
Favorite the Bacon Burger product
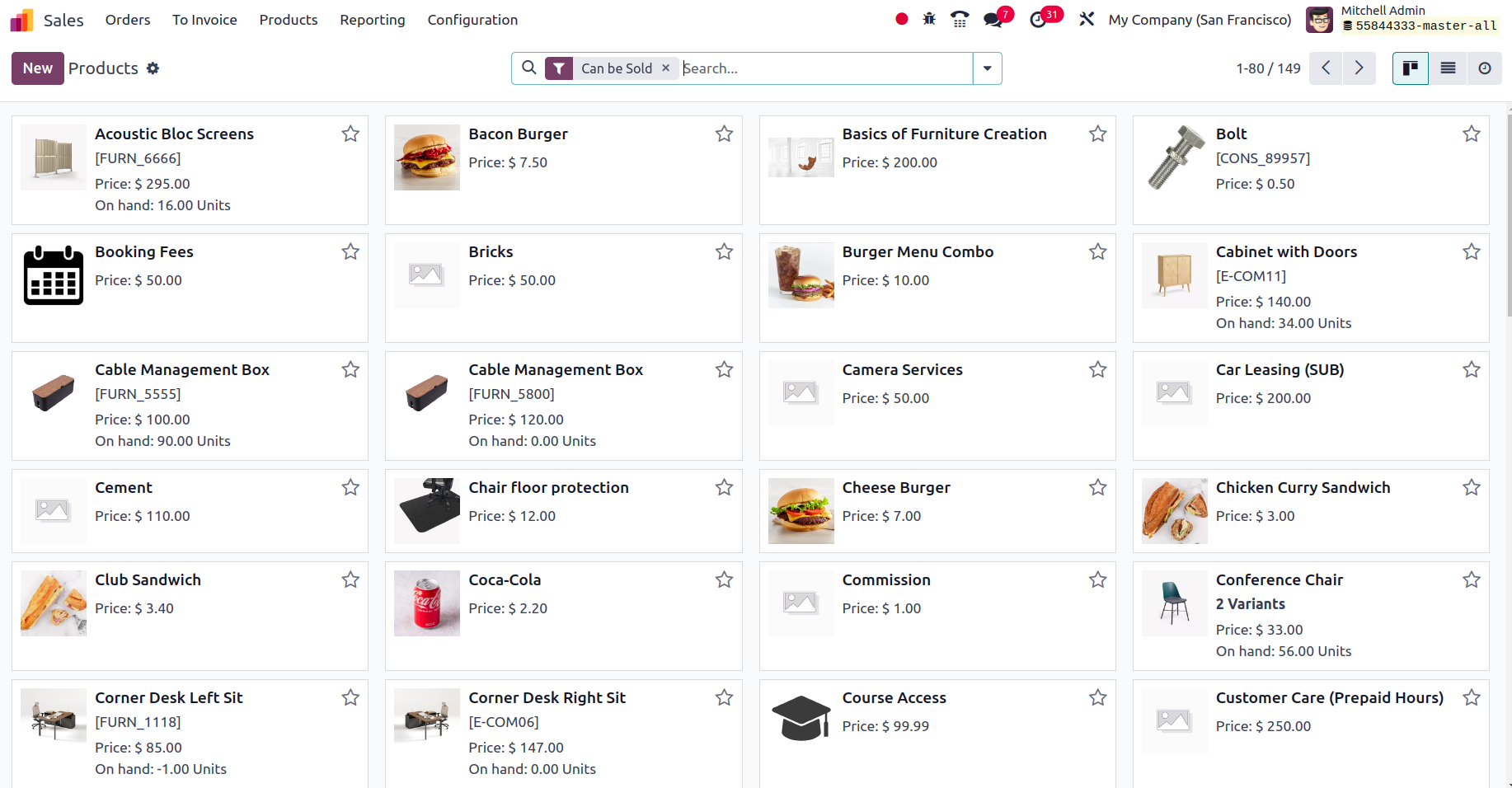724,134
